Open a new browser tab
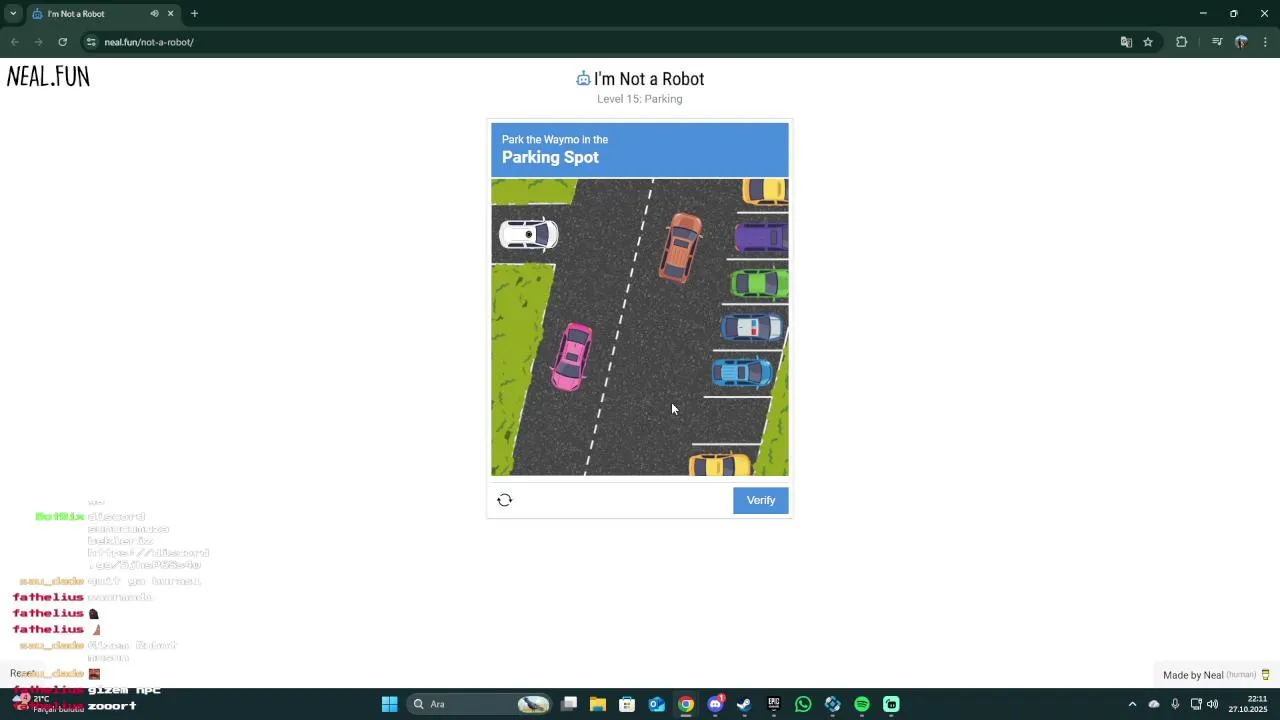 pos(194,14)
